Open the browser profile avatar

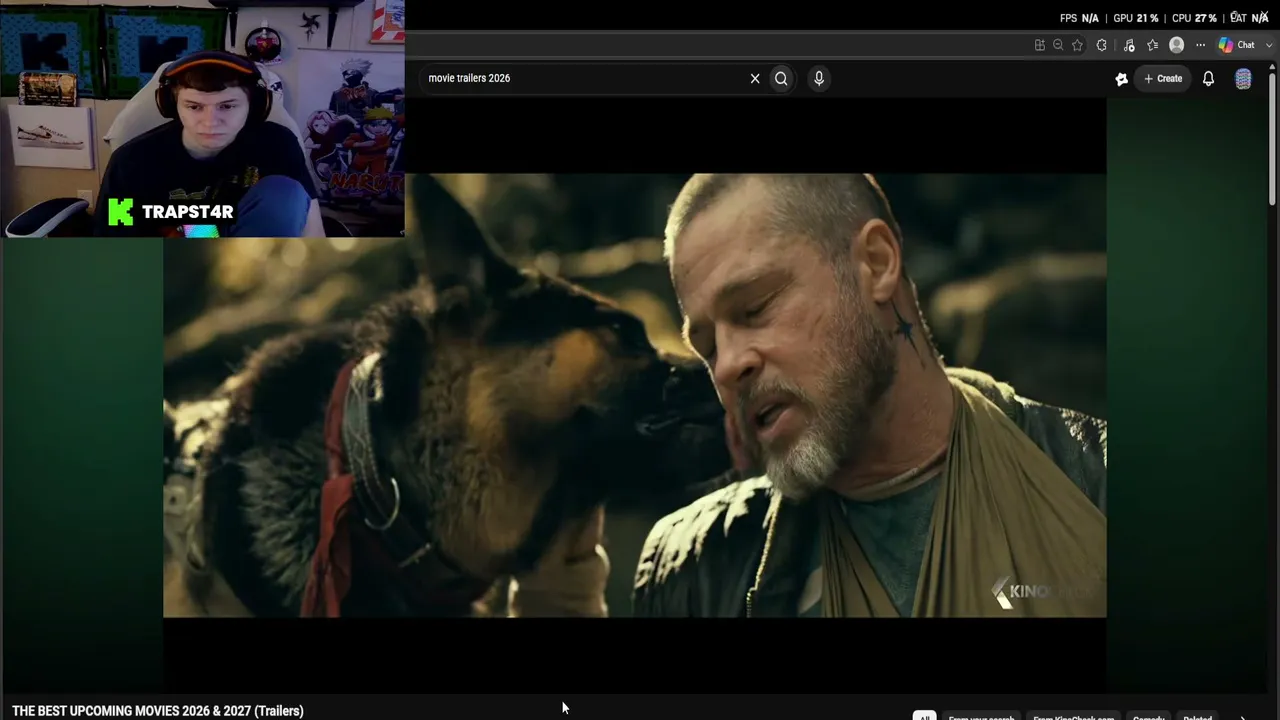[1177, 45]
